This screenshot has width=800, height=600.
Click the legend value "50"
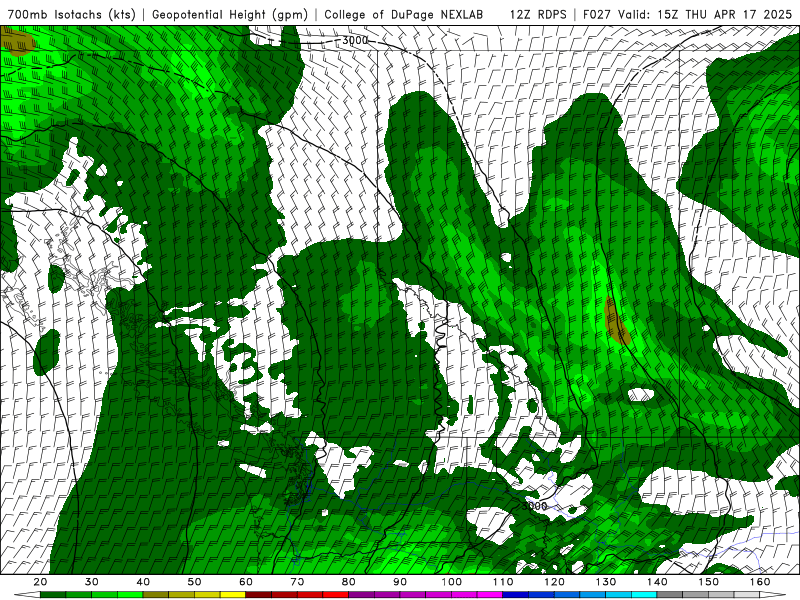[x=194, y=582]
